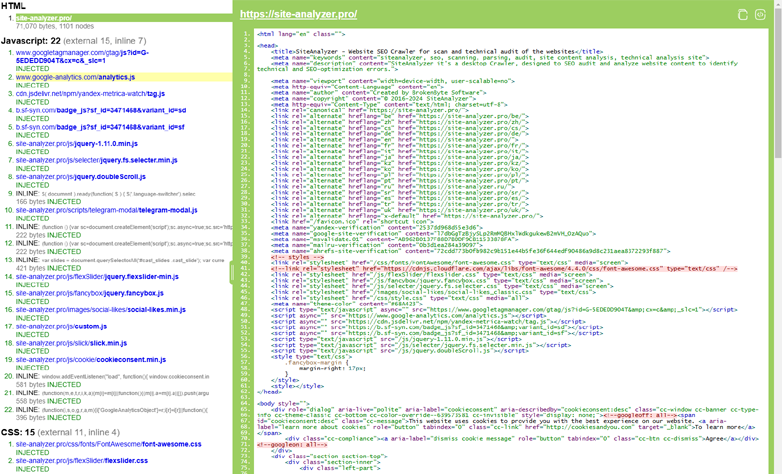Image resolution: width=782 pixels, height=474 pixels.
Task: Click the 'HTML' section heading
Action: [13, 6]
